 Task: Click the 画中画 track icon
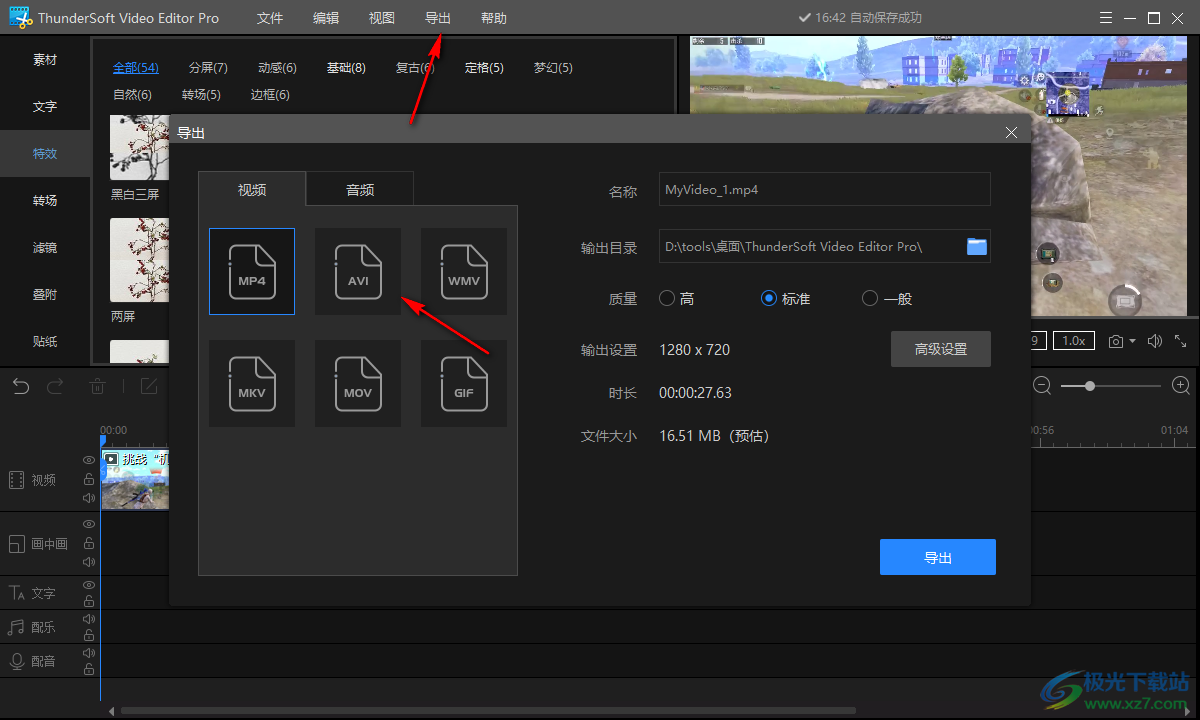(16, 544)
